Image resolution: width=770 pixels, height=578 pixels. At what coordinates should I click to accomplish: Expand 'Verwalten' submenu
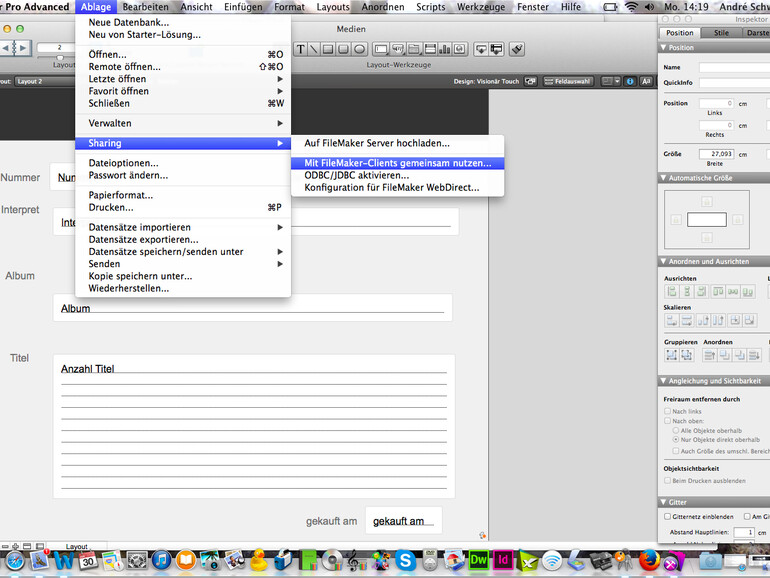tap(183, 123)
